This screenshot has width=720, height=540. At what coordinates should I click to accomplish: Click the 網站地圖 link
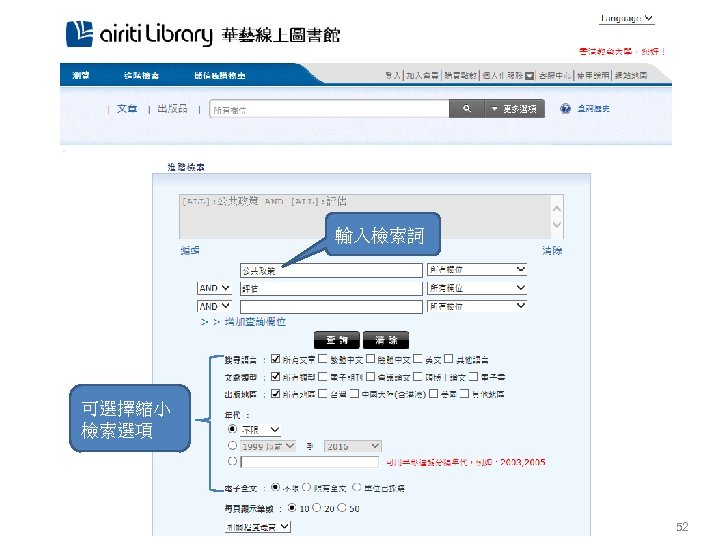[631, 76]
